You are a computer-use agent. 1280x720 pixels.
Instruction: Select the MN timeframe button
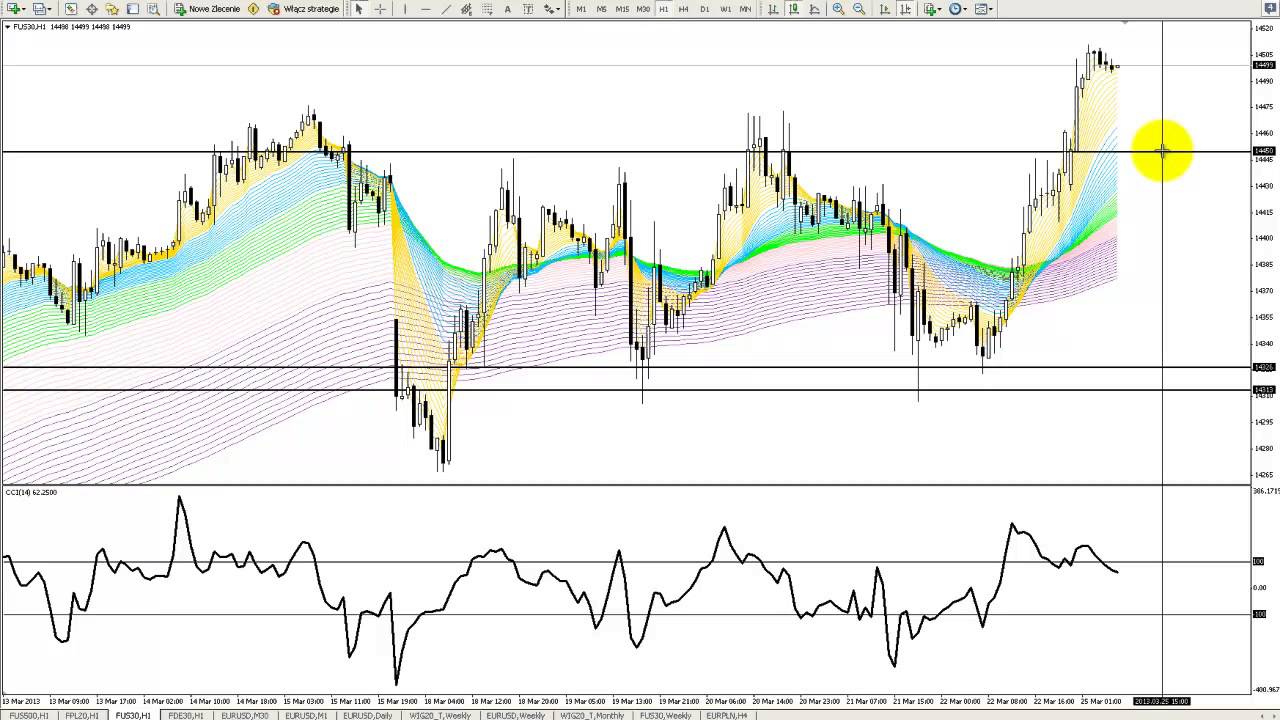pos(745,9)
